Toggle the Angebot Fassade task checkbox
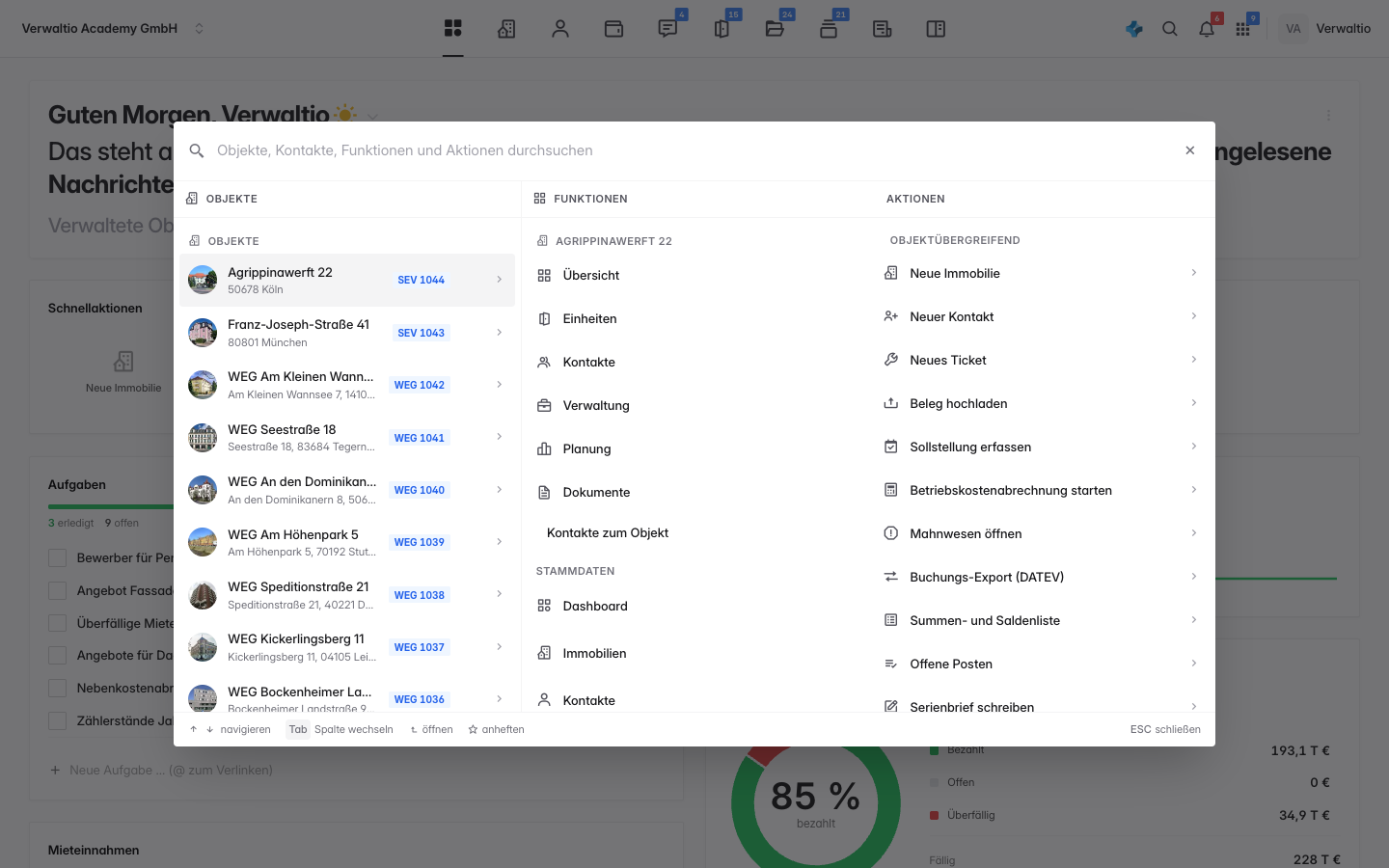Screen dimensions: 1389x868 58,590
